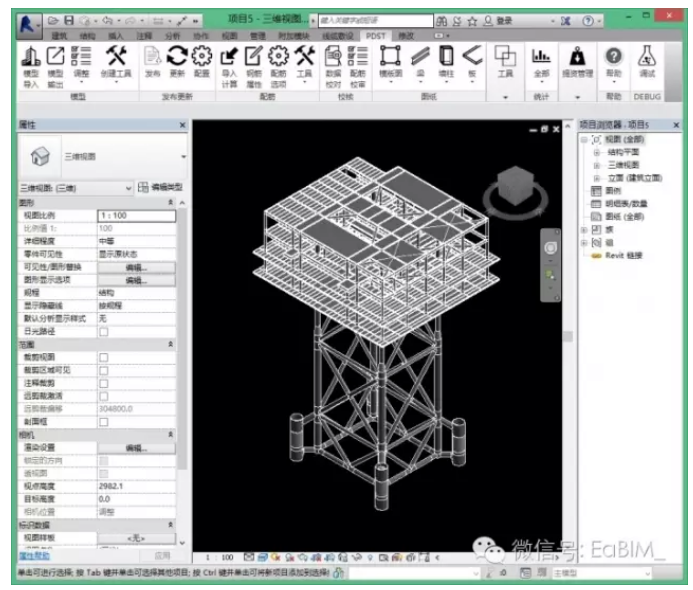The image size is (693, 590).
Task: Click the 模型导入 building icon
Action: (31, 56)
